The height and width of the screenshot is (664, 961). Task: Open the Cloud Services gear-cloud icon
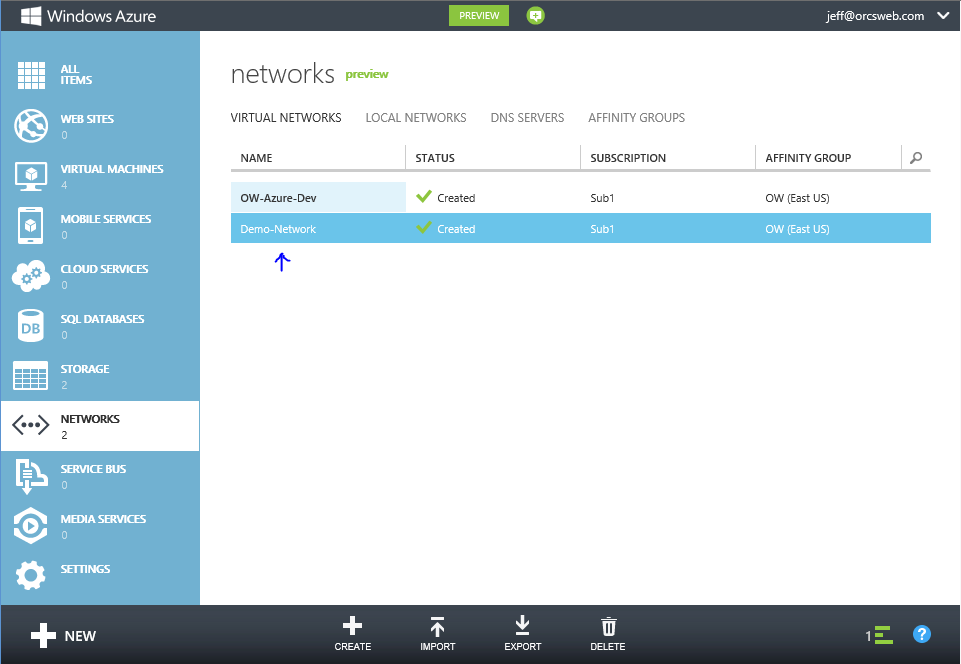click(x=31, y=276)
